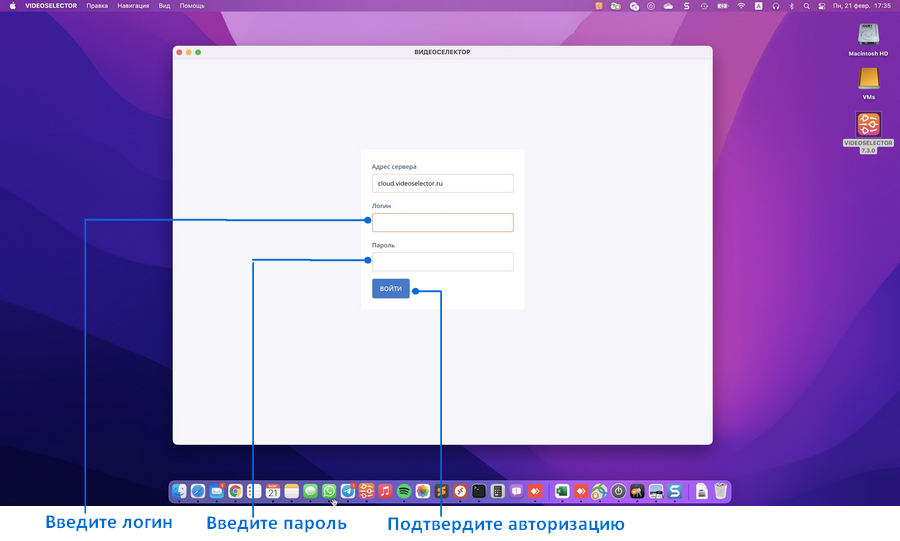Open Terminal from the dock
The width and height of the screenshot is (900, 541).
point(479,491)
